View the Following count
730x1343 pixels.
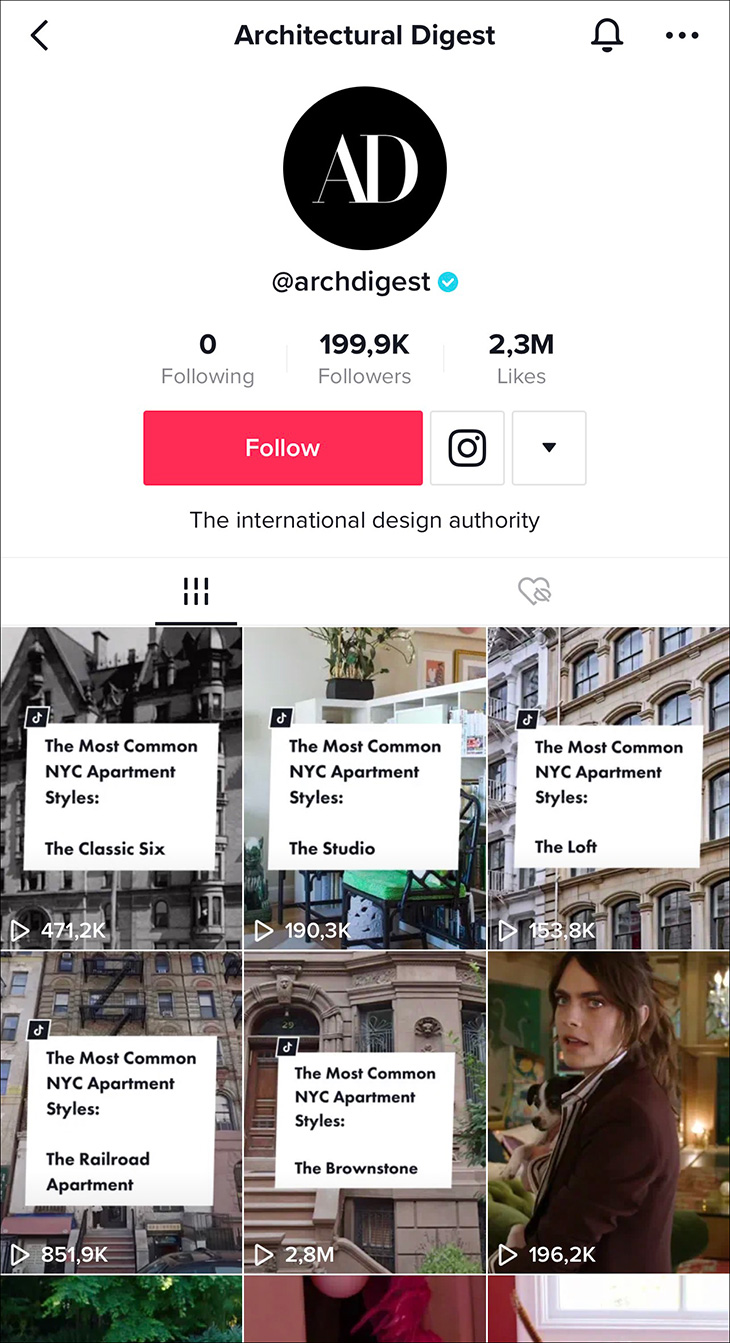pos(208,359)
